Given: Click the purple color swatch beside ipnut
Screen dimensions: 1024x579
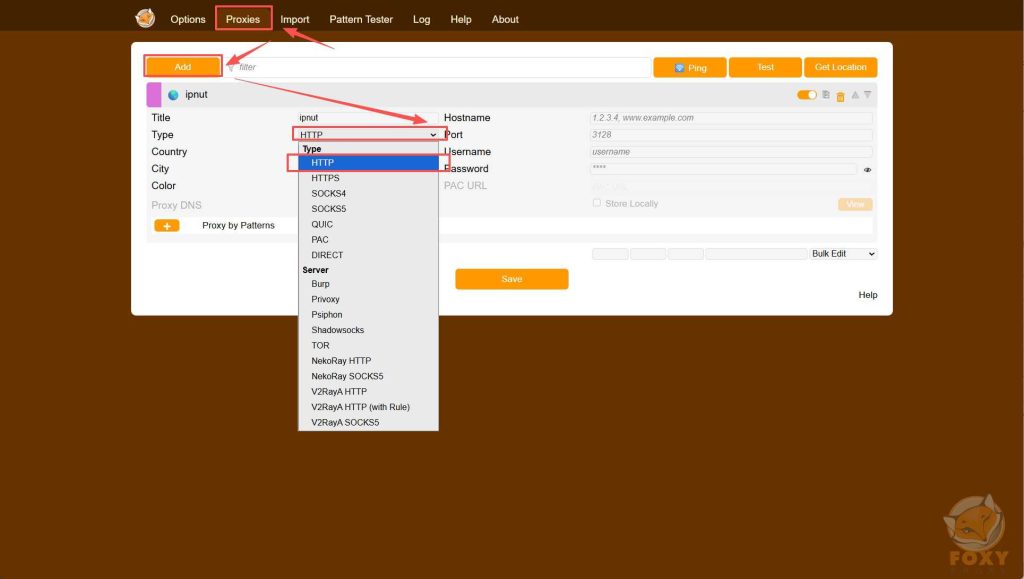Looking at the screenshot, I should [x=154, y=95].
